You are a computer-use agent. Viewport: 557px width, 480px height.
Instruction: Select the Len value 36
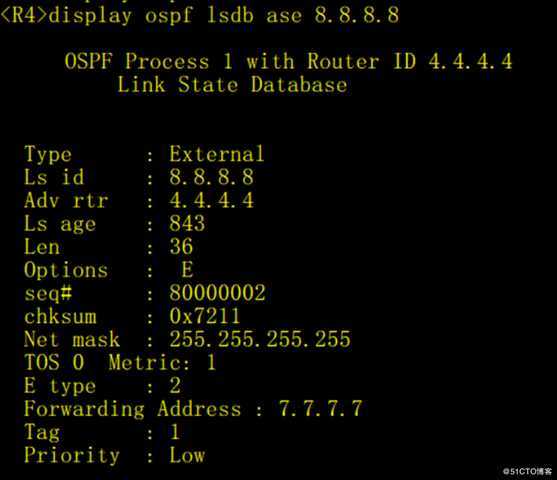[181, 246]
